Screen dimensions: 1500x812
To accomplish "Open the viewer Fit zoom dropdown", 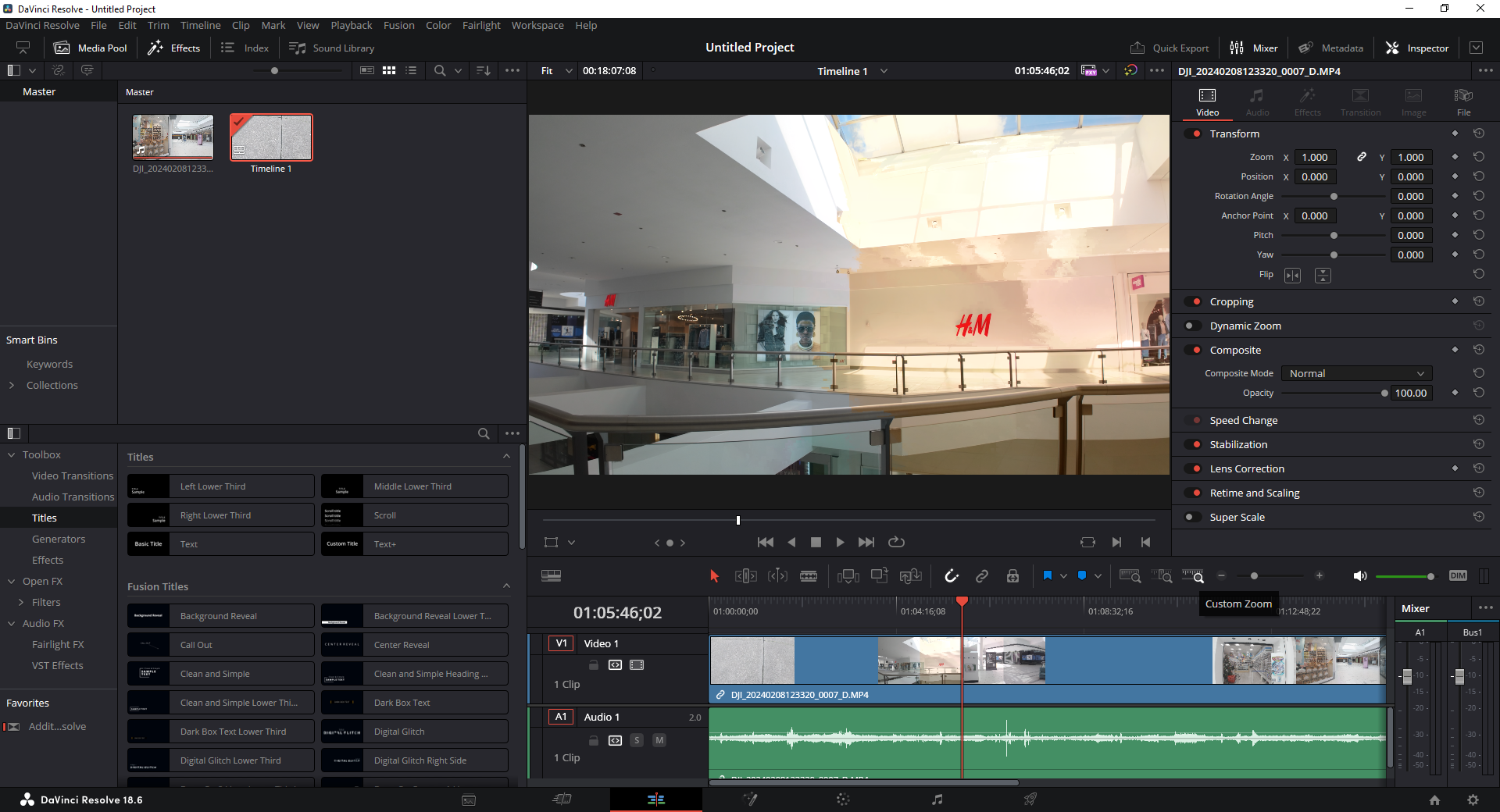I will pyautogui.click(x=556, y=70).
